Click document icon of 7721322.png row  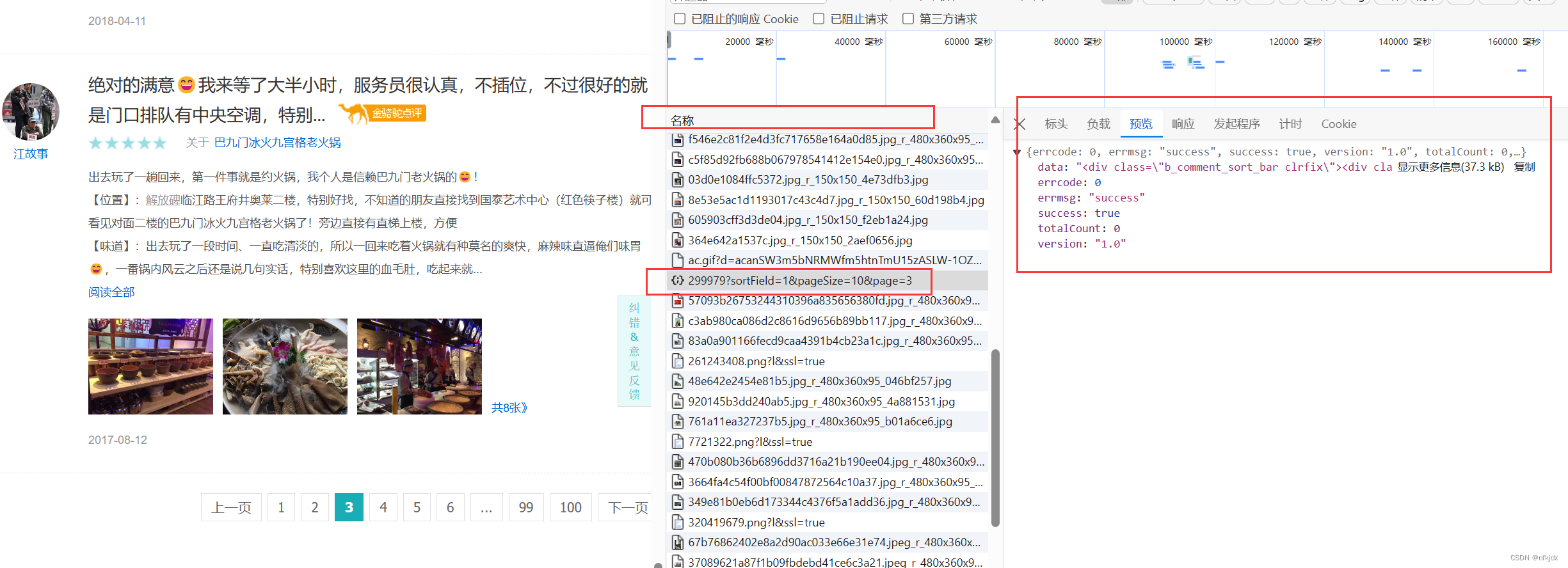point(677,441)
